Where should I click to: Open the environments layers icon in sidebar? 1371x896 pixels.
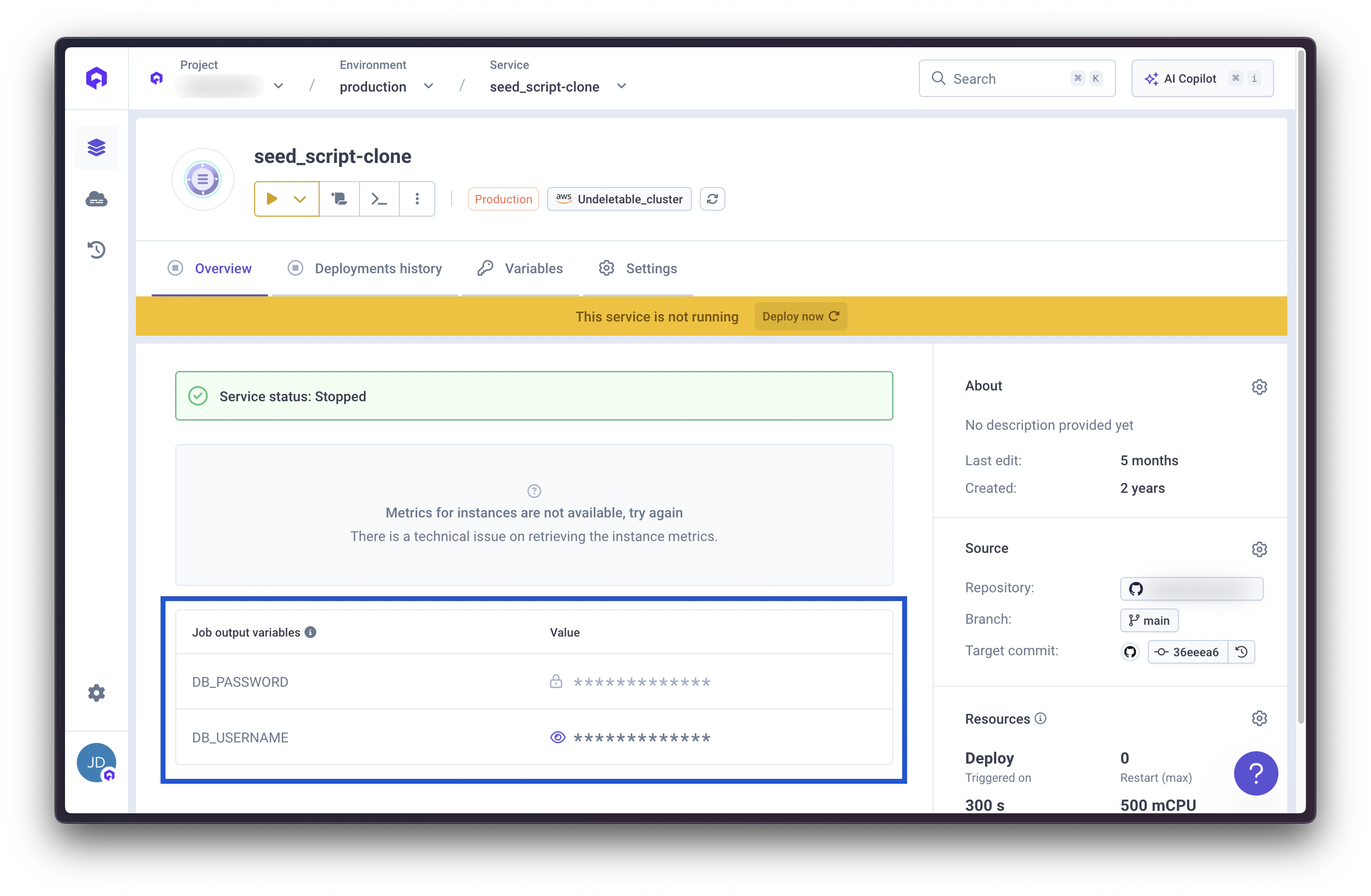coord(96,147)
